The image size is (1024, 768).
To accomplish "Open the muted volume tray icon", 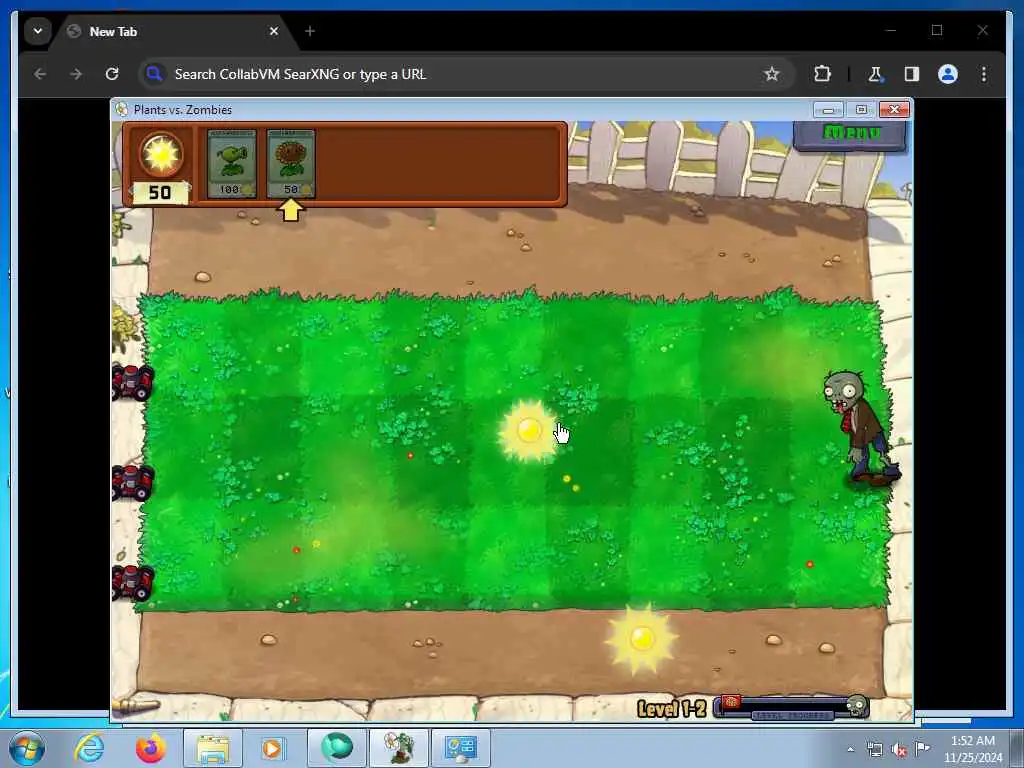I will (899, 750).
